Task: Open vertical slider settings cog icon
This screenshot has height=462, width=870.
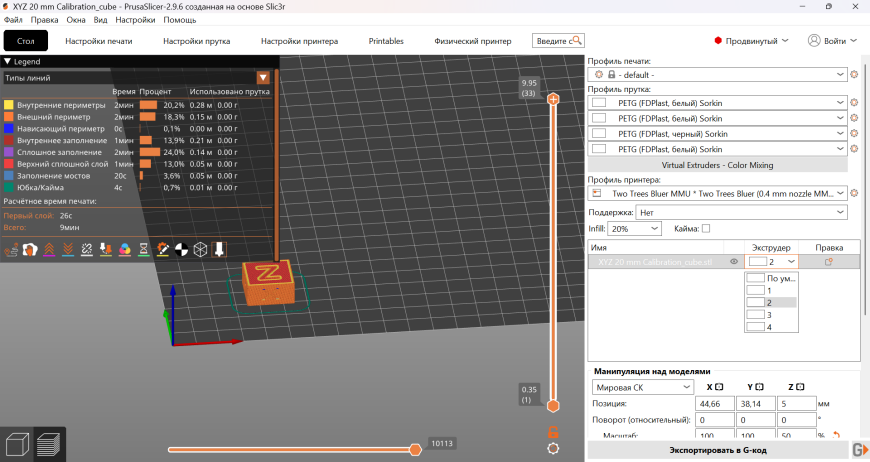Action: point(553,449)
